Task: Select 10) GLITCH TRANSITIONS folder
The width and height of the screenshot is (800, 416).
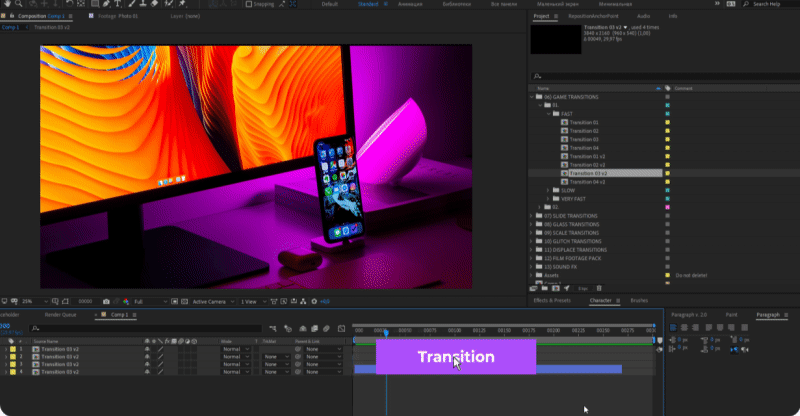Action: (573, 241)
